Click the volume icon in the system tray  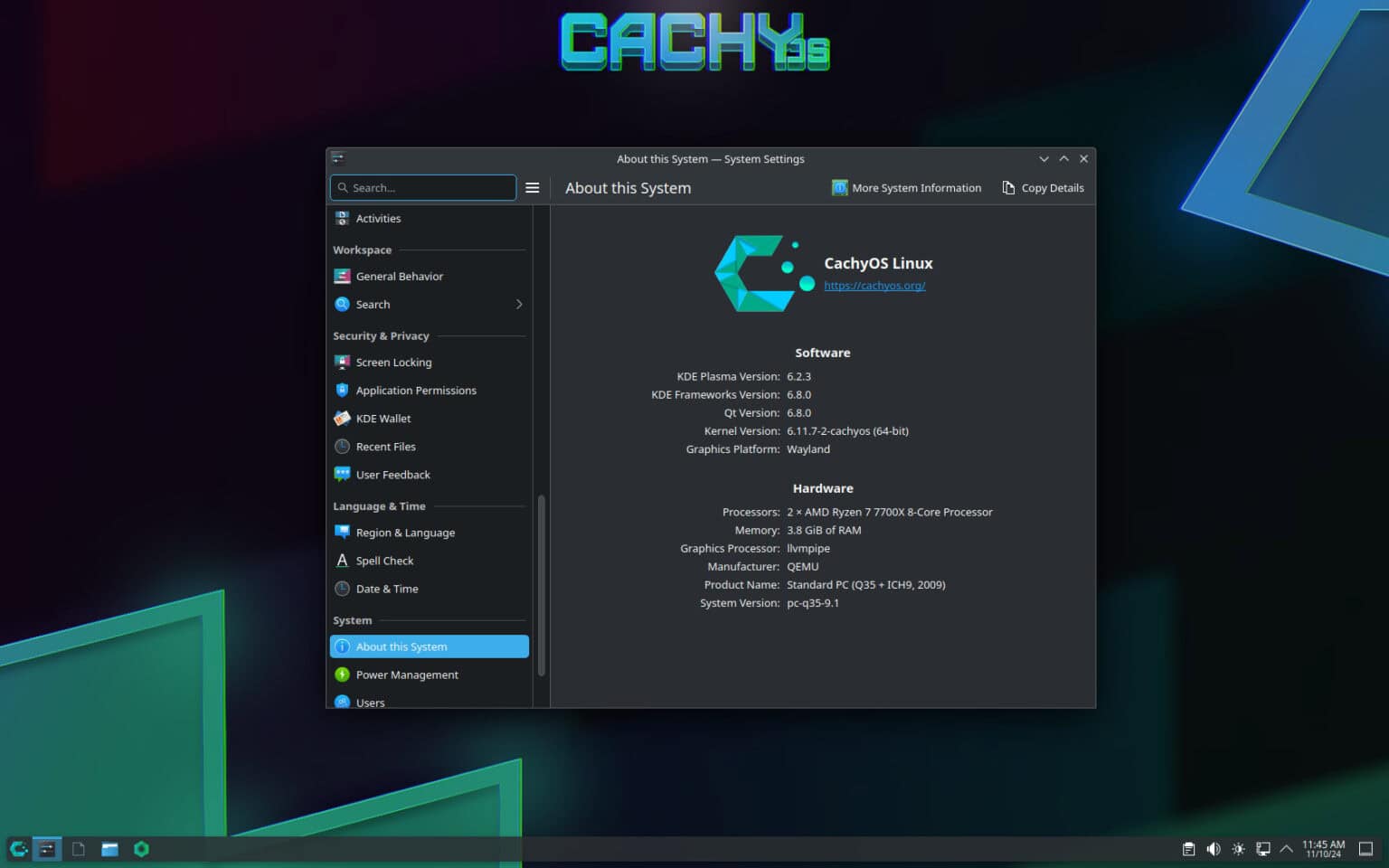[1213, 848]
